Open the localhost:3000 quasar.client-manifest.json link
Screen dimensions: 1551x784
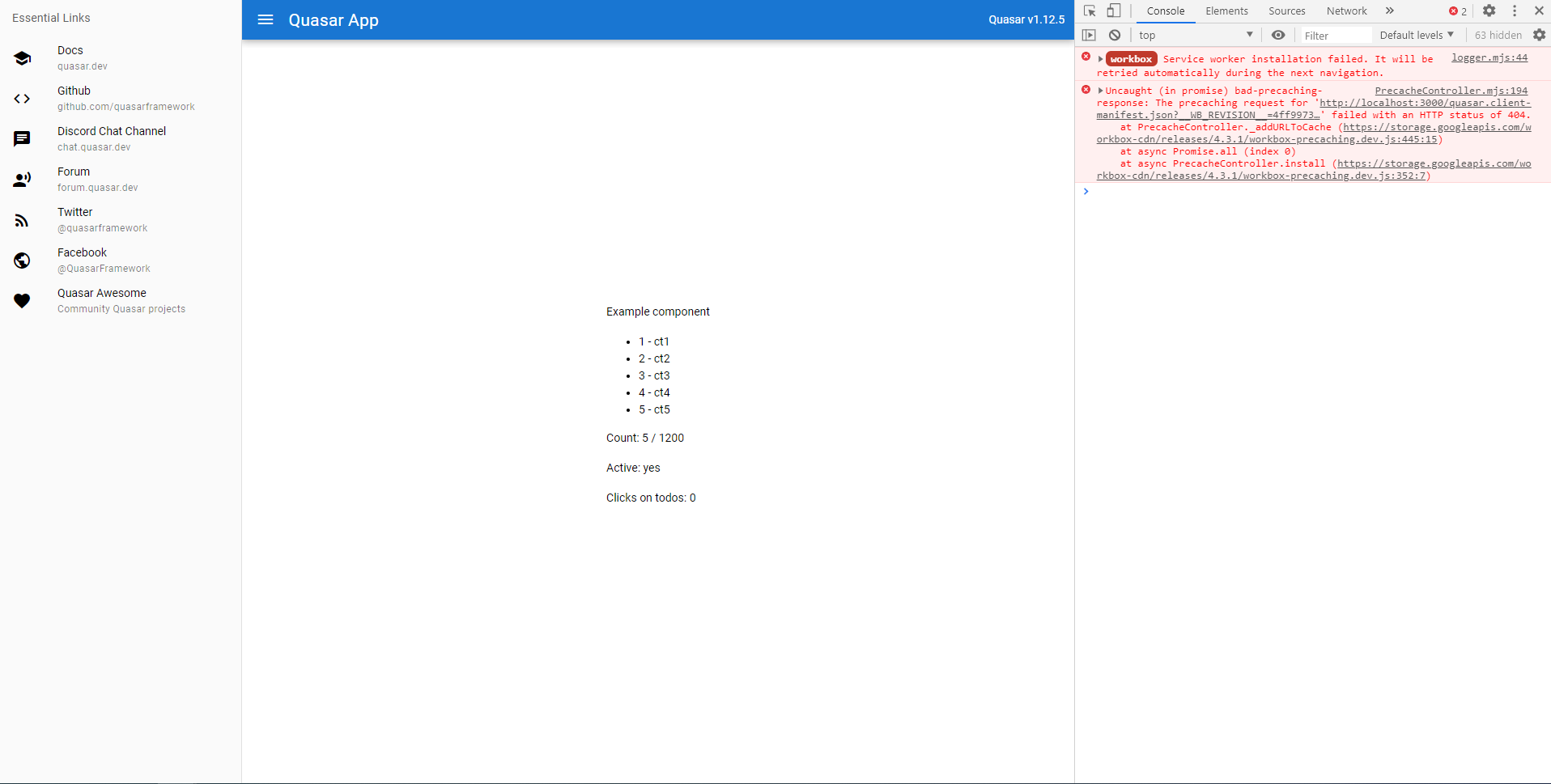click(1314, 109)
